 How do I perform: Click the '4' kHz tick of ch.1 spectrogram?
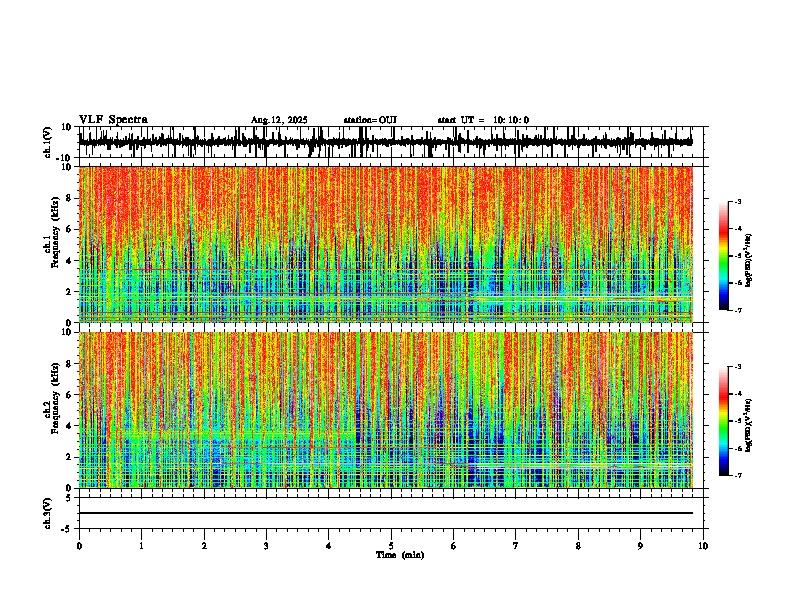pyautogui.click(x=69, y=261)
